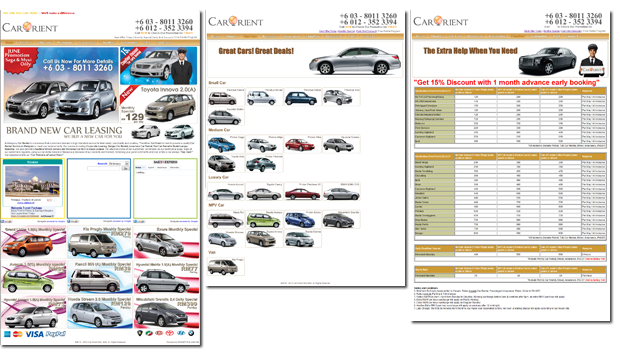The image size is (620, 360).
Task: Open the Exora monthly special banner
Action: click(166, 242)
